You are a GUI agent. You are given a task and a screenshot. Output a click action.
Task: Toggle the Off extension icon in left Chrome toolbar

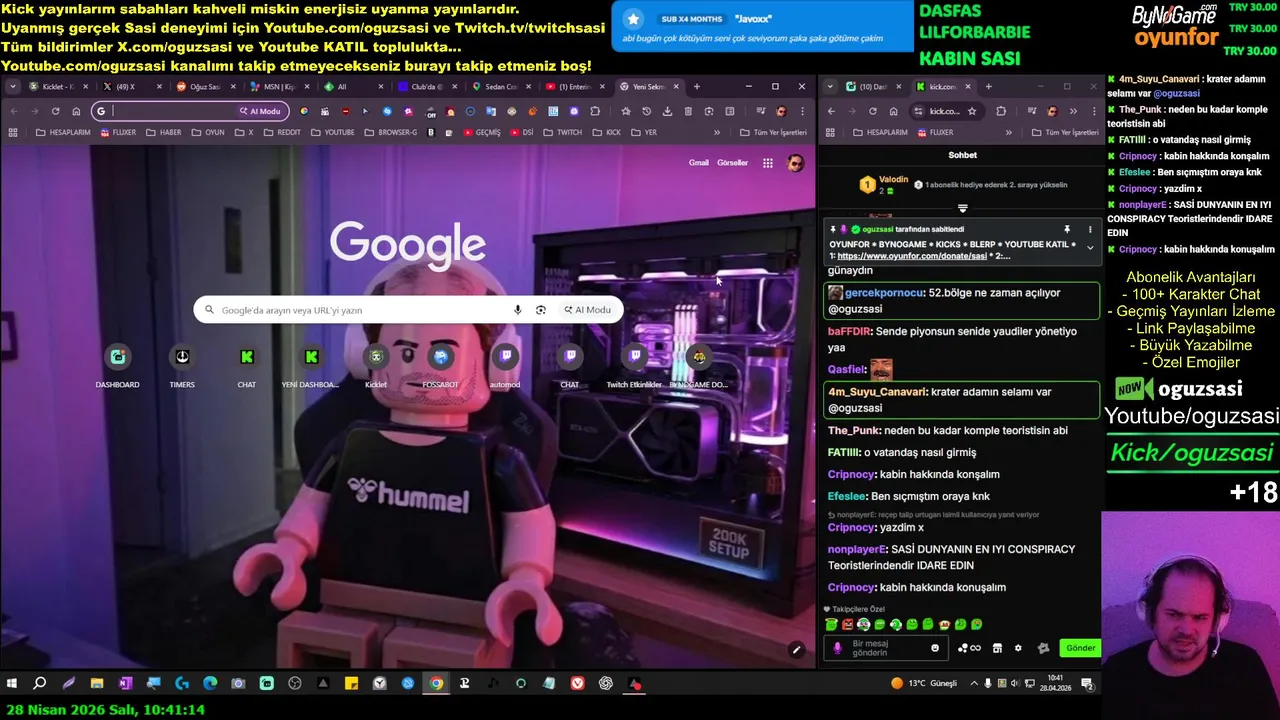(430, 111)
